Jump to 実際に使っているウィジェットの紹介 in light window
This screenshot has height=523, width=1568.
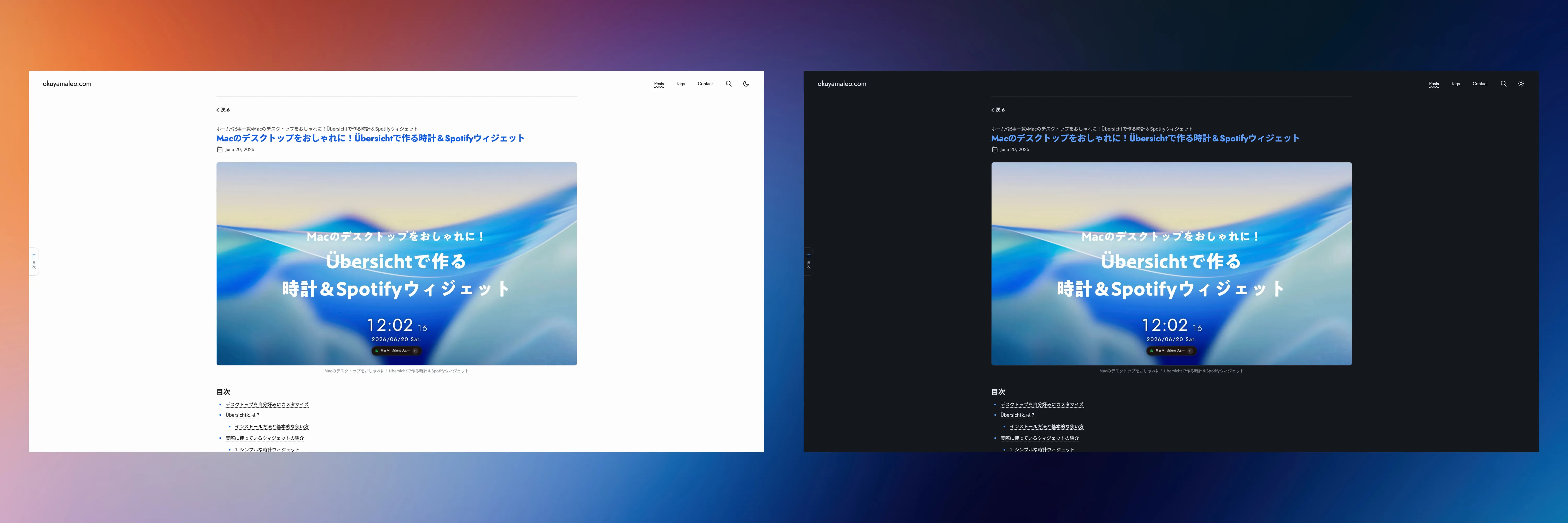click(x=265, y=438)
